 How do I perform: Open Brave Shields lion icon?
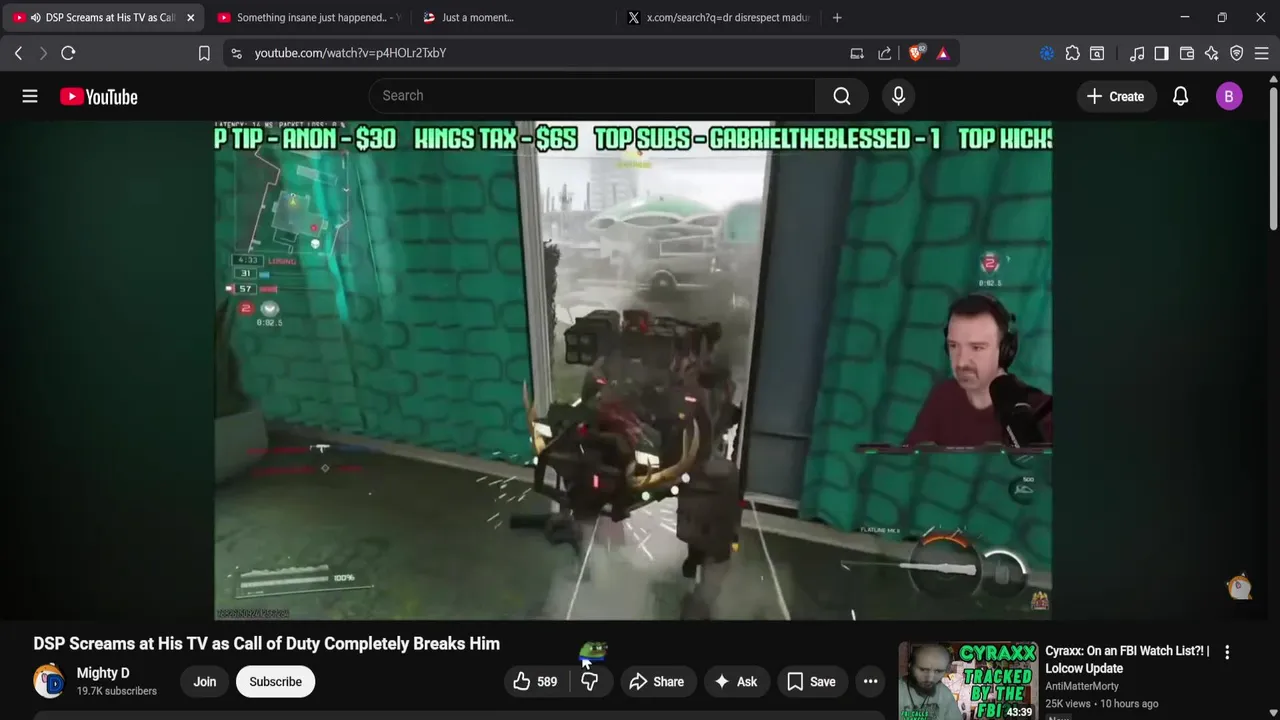915,53
